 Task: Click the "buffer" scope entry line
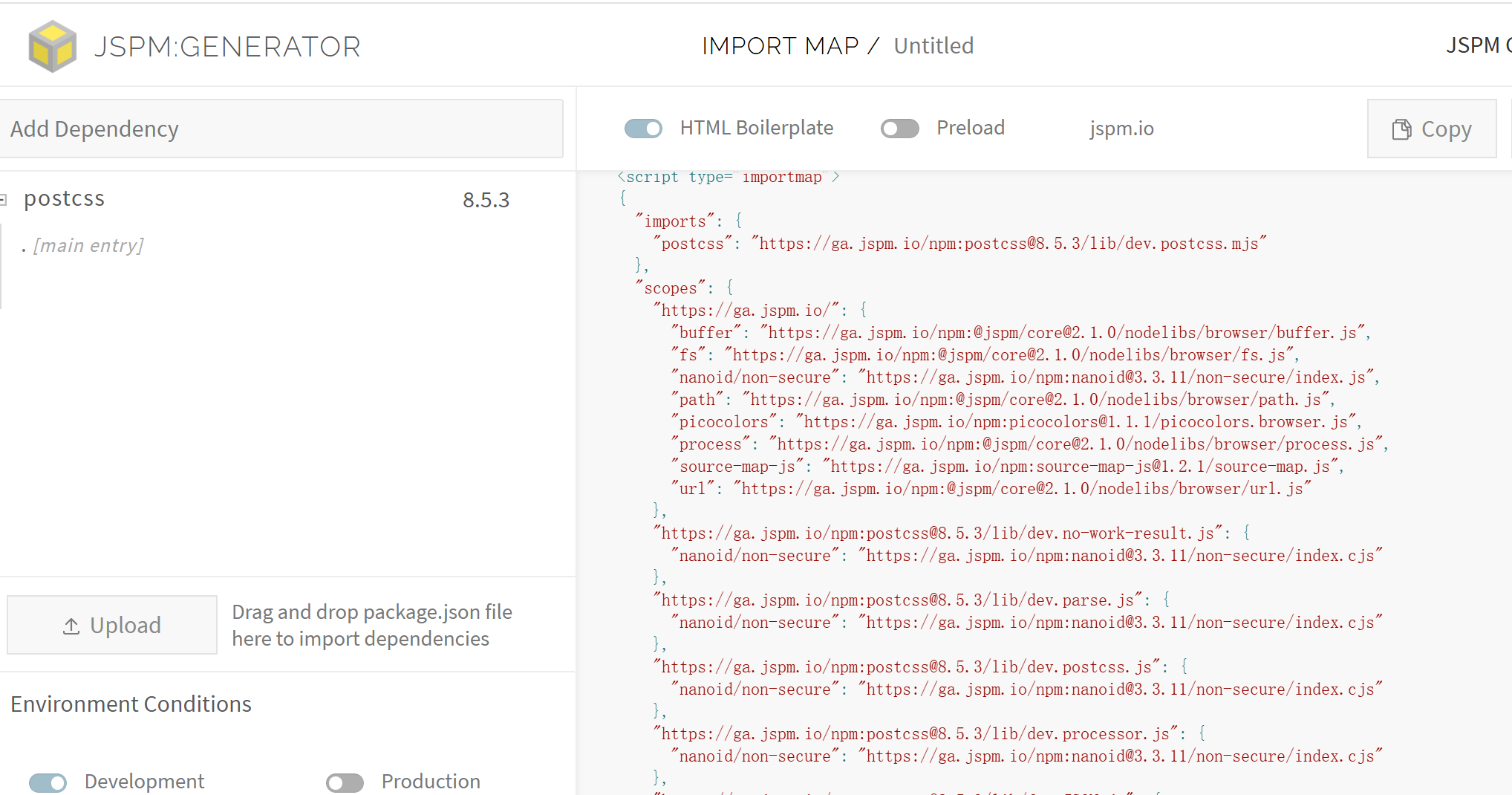1020,333
